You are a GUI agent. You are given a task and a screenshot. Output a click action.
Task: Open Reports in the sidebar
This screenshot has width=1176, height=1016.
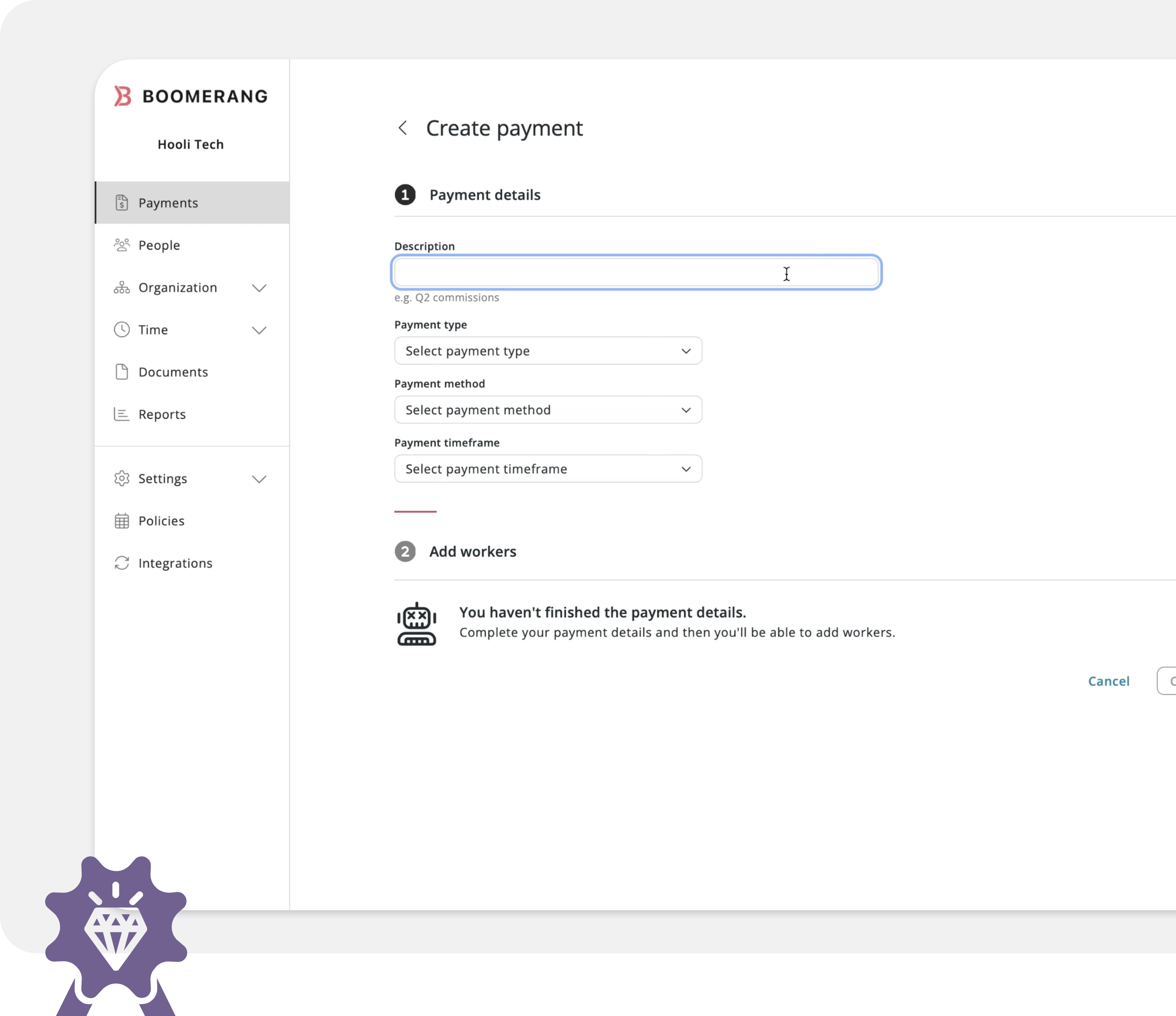point(192,414)
